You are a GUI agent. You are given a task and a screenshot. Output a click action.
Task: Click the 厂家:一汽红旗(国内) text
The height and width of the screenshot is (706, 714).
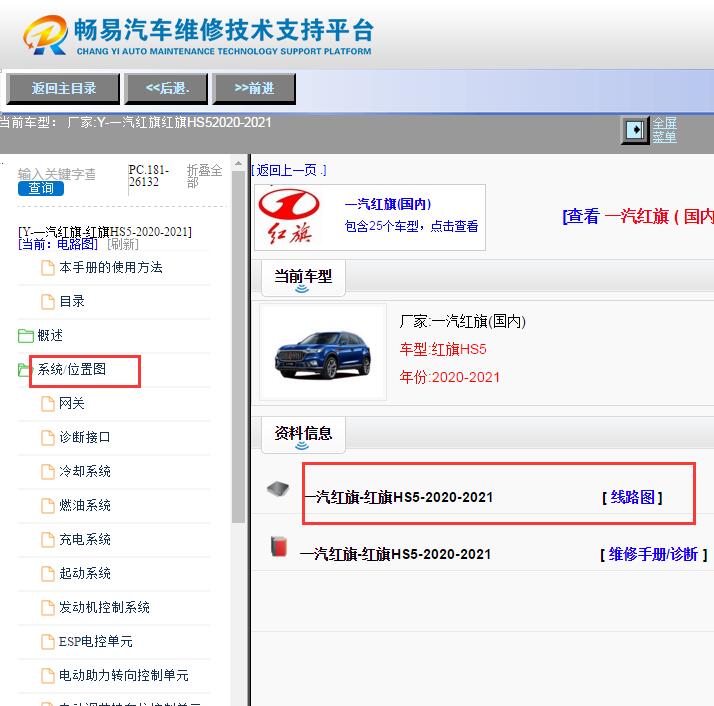pyautogui.click(x=463, y=322)
